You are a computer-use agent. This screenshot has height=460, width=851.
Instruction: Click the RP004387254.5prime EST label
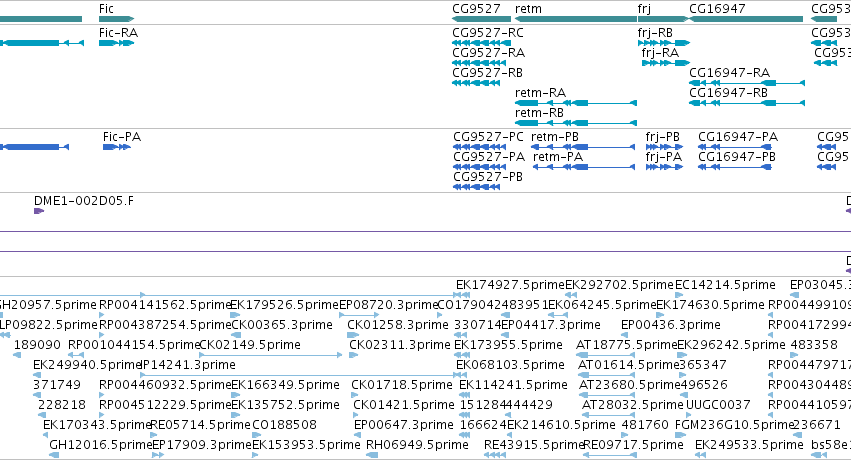point(165,325)
